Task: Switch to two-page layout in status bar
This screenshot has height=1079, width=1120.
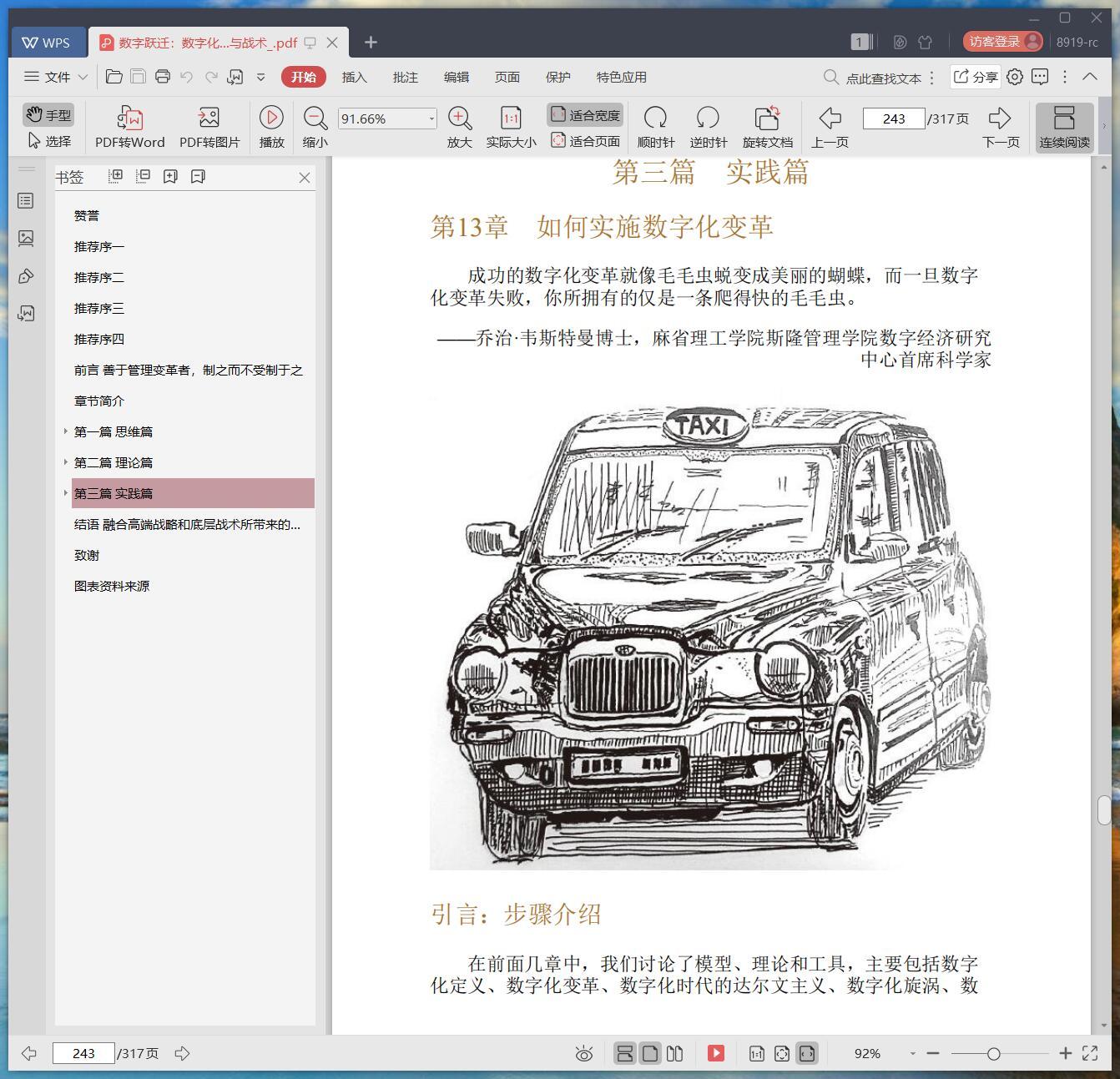Action: (x=675, y=1053)
